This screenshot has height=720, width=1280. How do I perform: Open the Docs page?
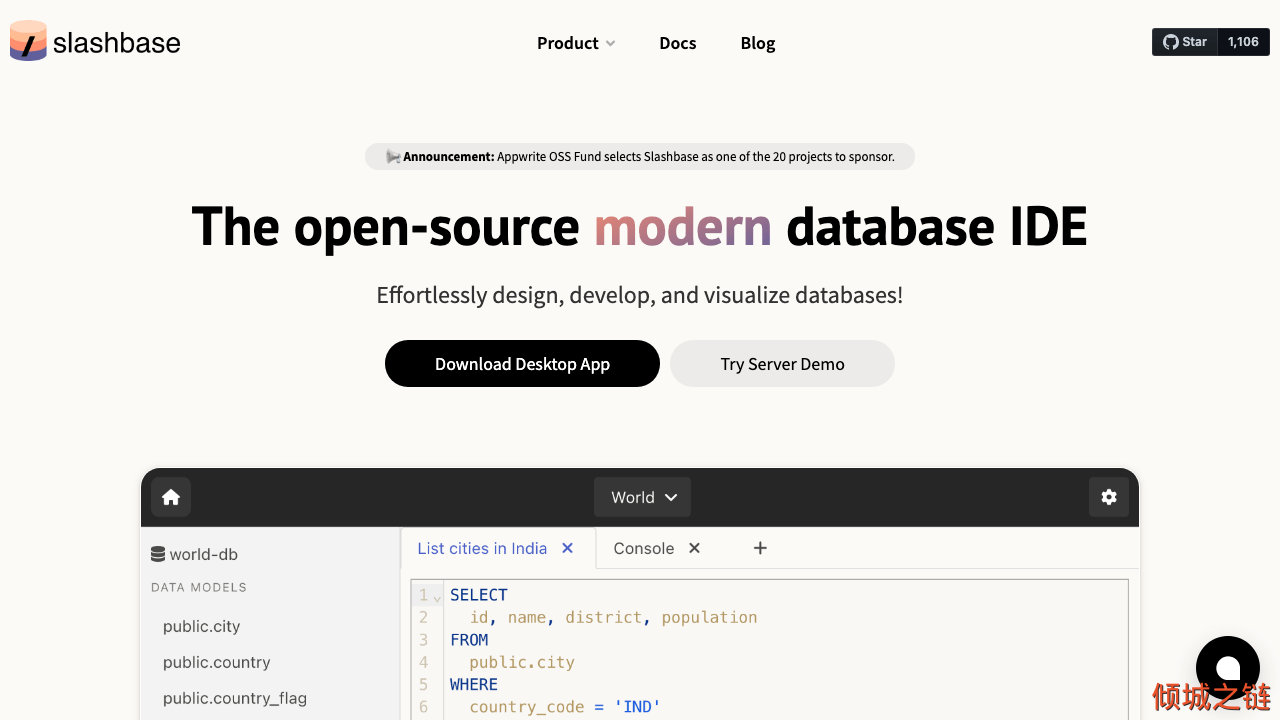point(678,43)
